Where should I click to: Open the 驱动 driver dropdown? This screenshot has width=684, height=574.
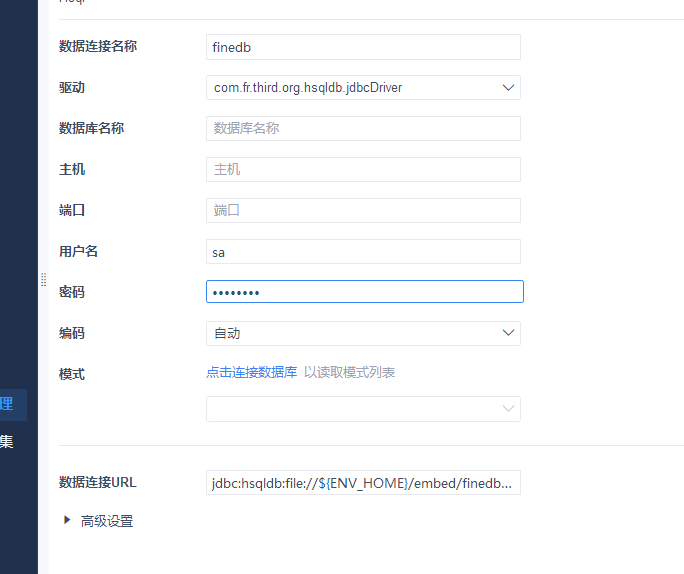pos(363,88)
